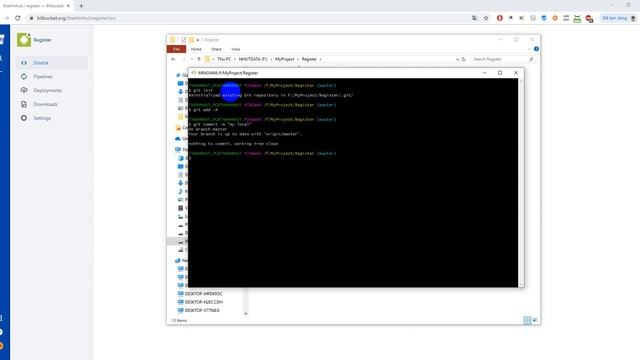Image resolution: width=640 pixels, height=360 pixels.
Task: Go back in File Explorer
Action: click(x=173, y=59)
